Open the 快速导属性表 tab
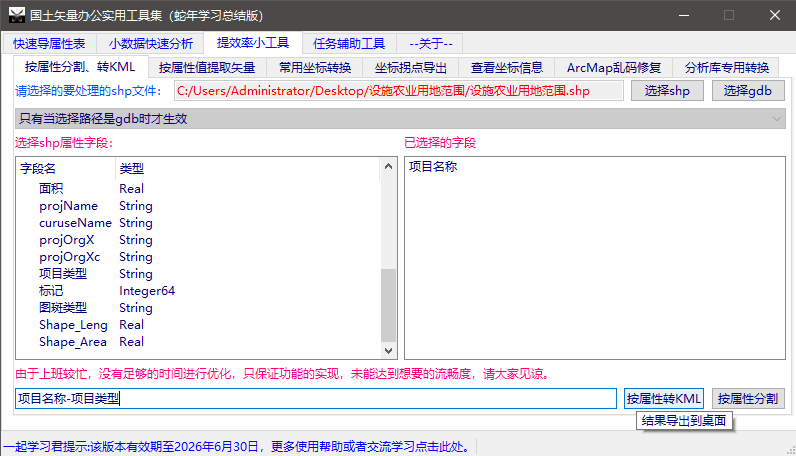Screen dimensions: 796x456 tap(49, 44)
